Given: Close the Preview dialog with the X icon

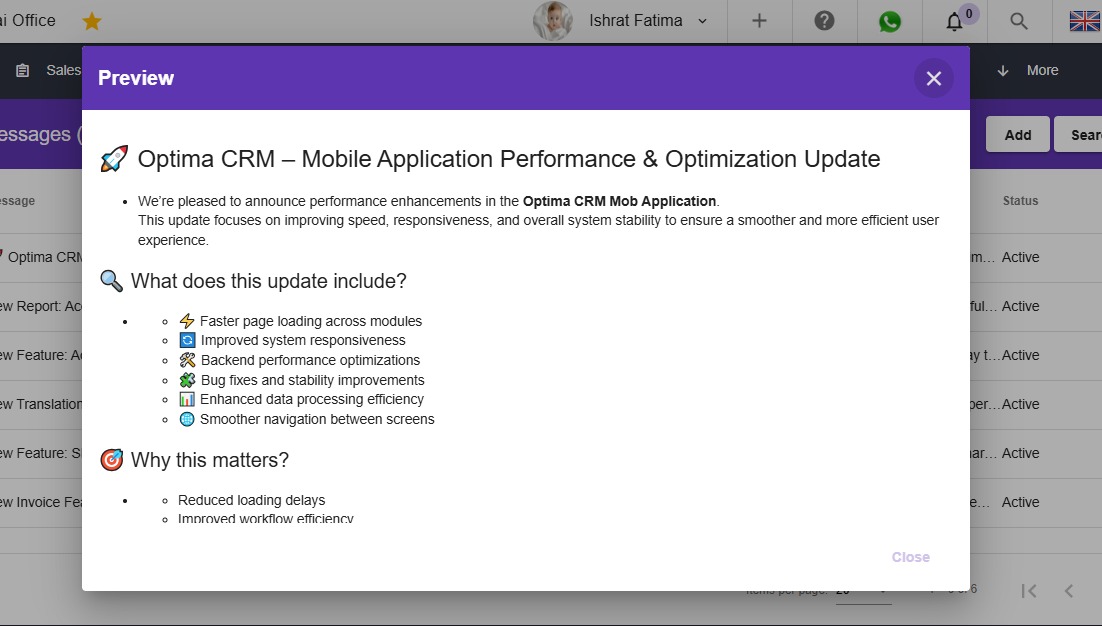Looking at the screenshot, I should (933, 78).
